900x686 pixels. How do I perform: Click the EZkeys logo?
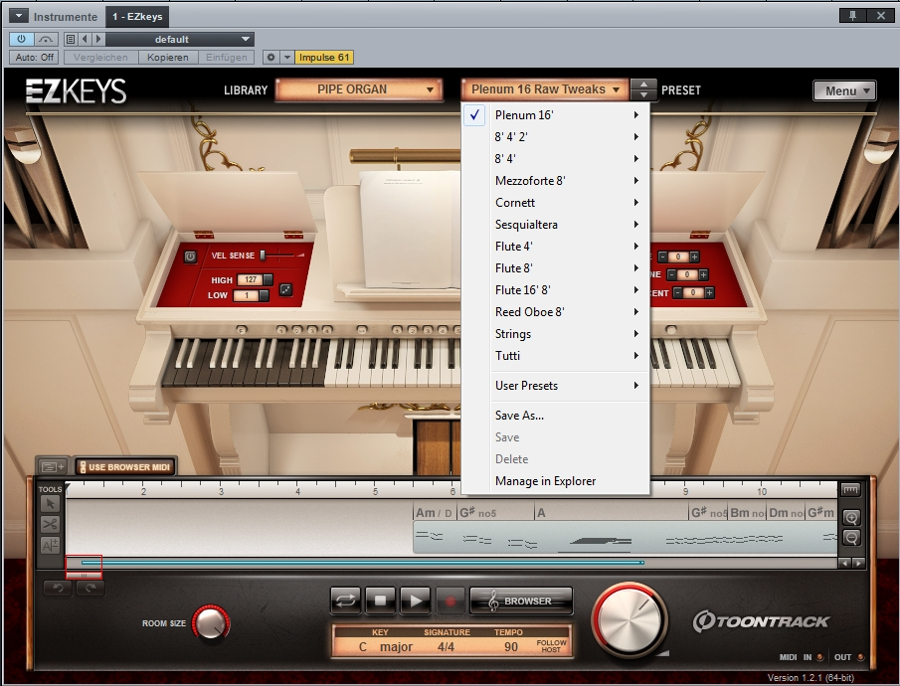click(76, 91)
